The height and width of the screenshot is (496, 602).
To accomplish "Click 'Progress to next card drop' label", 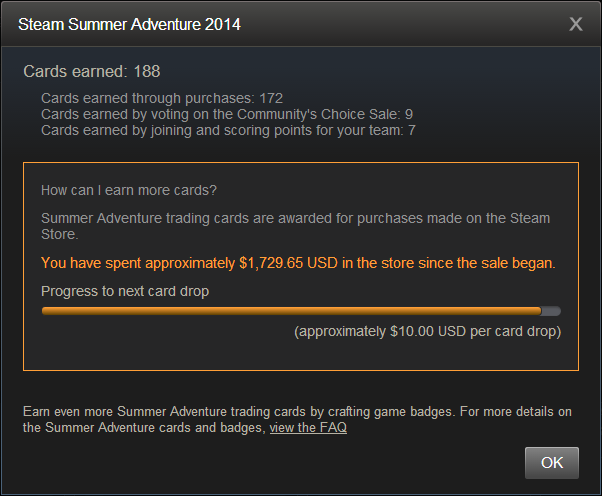I will point(125,291).
